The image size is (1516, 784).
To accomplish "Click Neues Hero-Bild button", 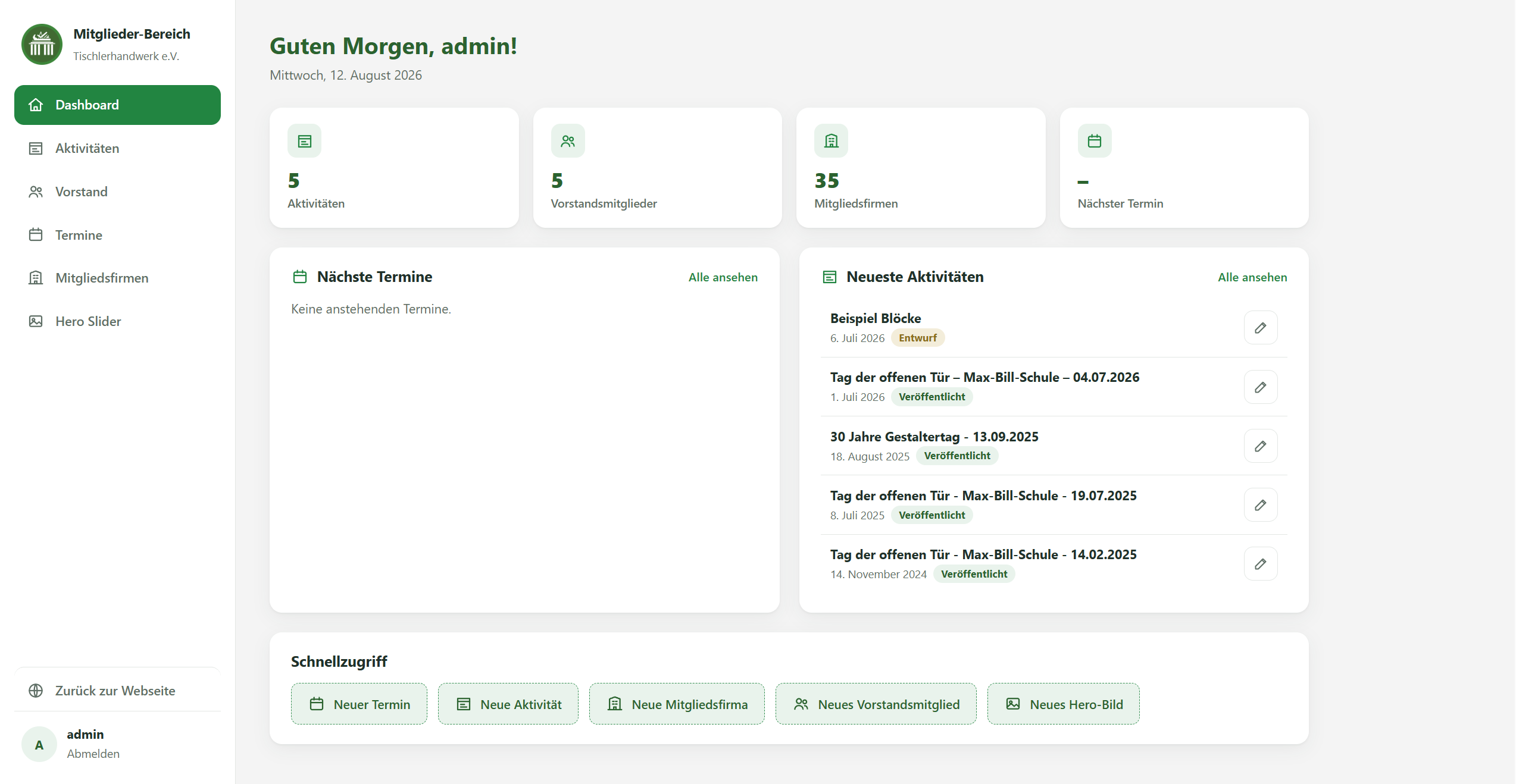I will coord(1064,704).
